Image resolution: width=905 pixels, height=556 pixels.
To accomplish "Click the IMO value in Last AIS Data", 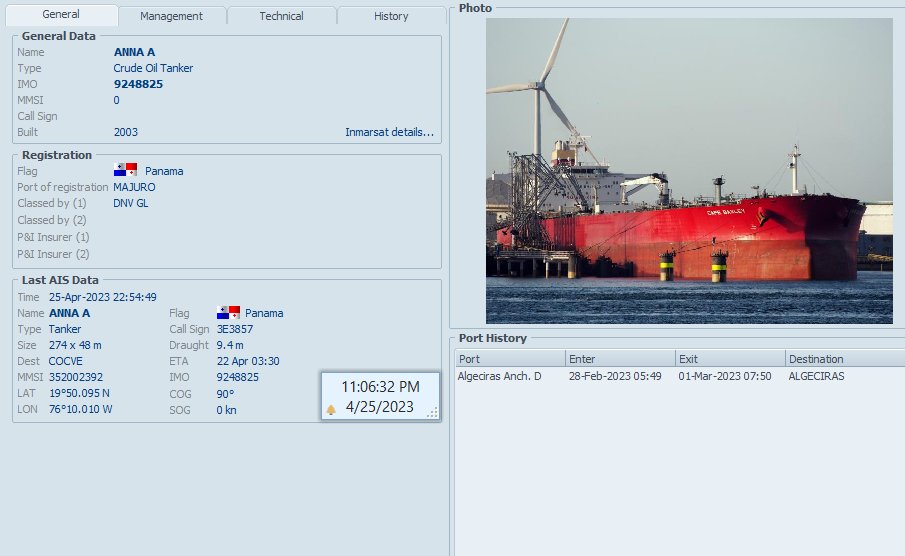I will [x=238, y=377].
